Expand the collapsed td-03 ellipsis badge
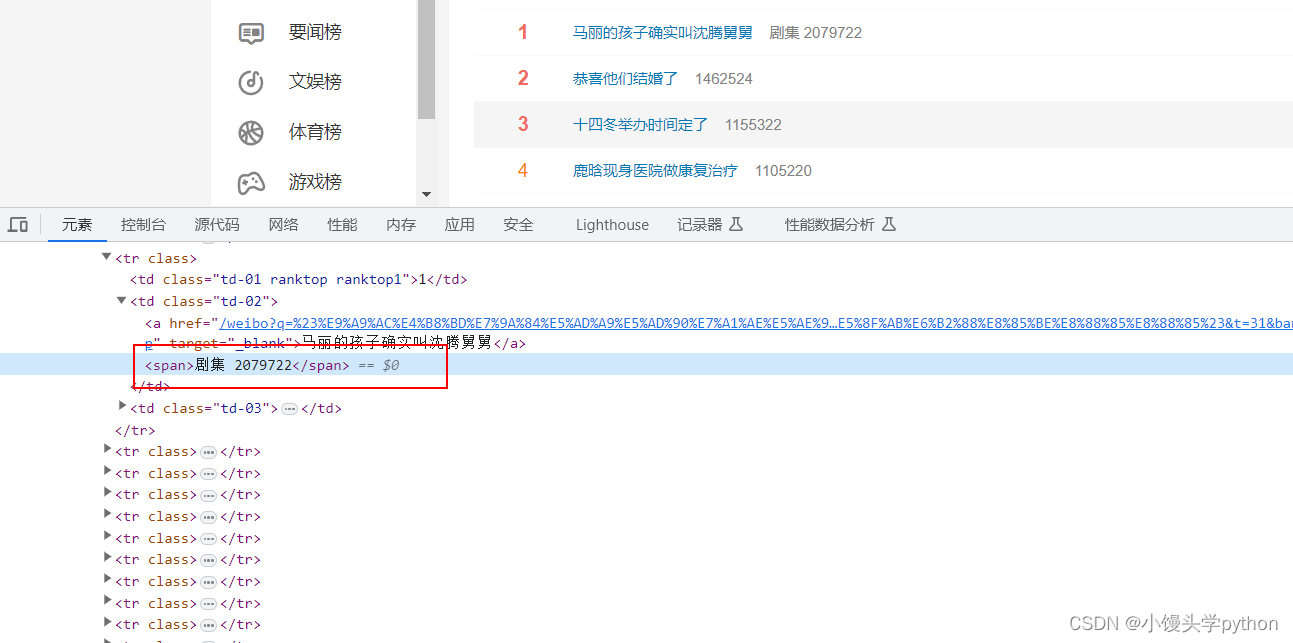Image resolution: width=1293 pixels, height=643 pixels. (289, 409)
